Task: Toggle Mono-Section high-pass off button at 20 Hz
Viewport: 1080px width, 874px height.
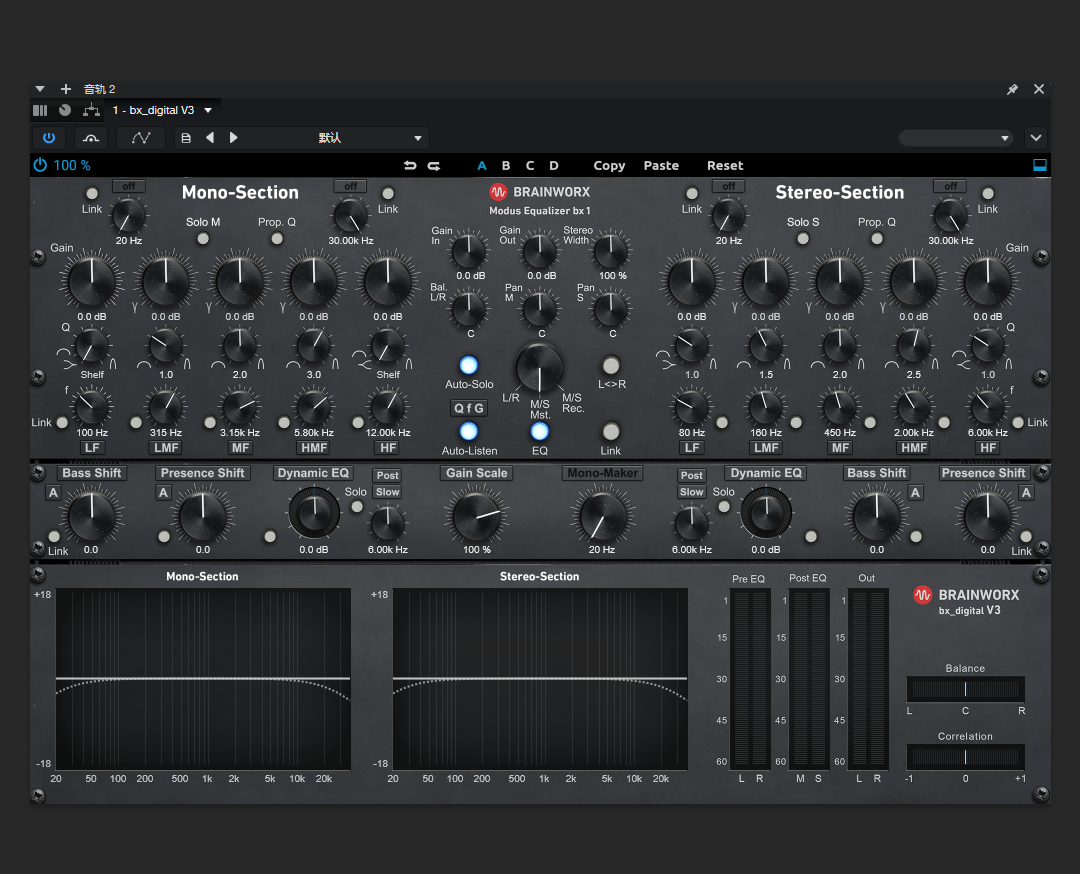Action: [x=129, y=186]
